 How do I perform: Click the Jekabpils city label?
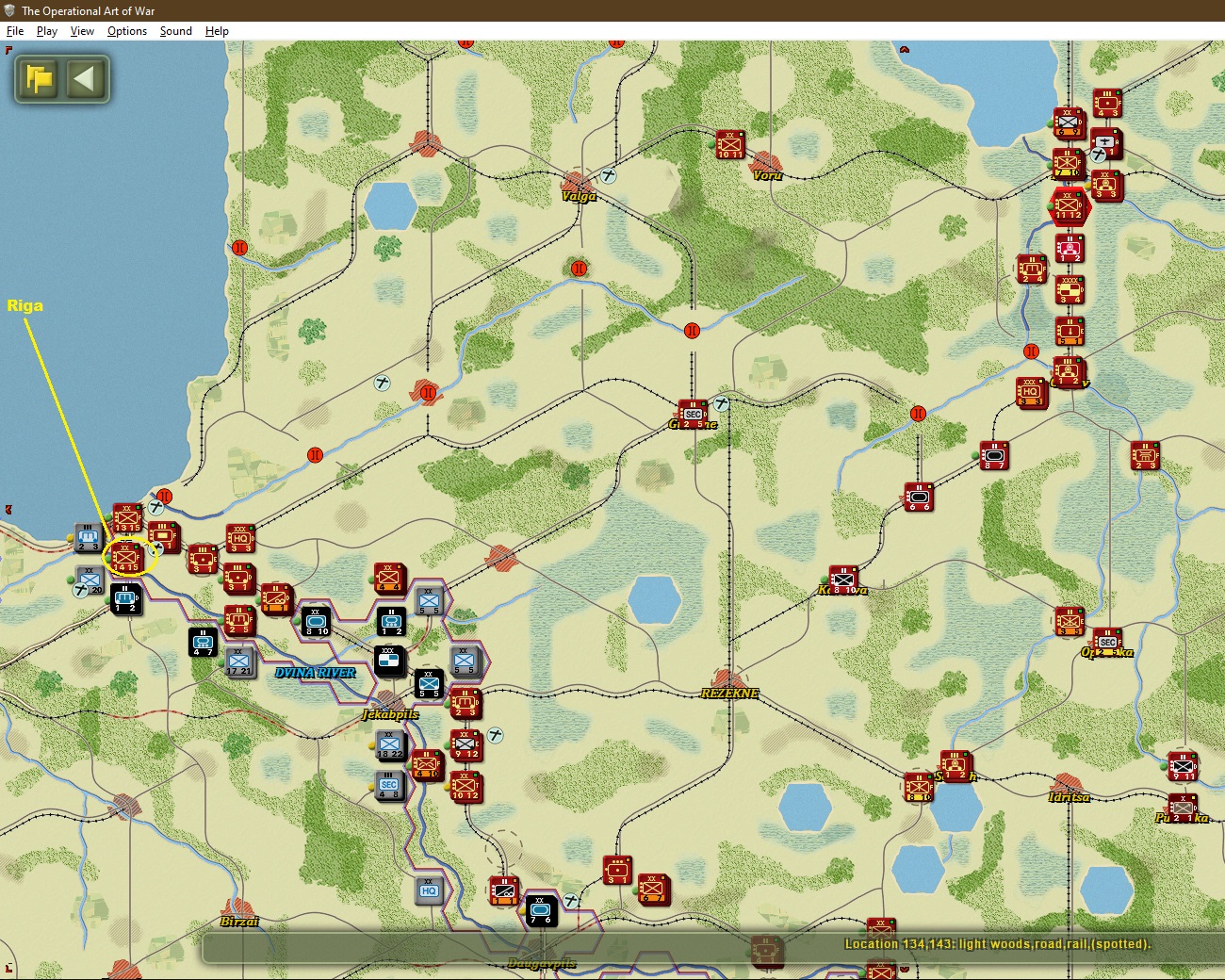pyautogui.click(x=390, y=713)
